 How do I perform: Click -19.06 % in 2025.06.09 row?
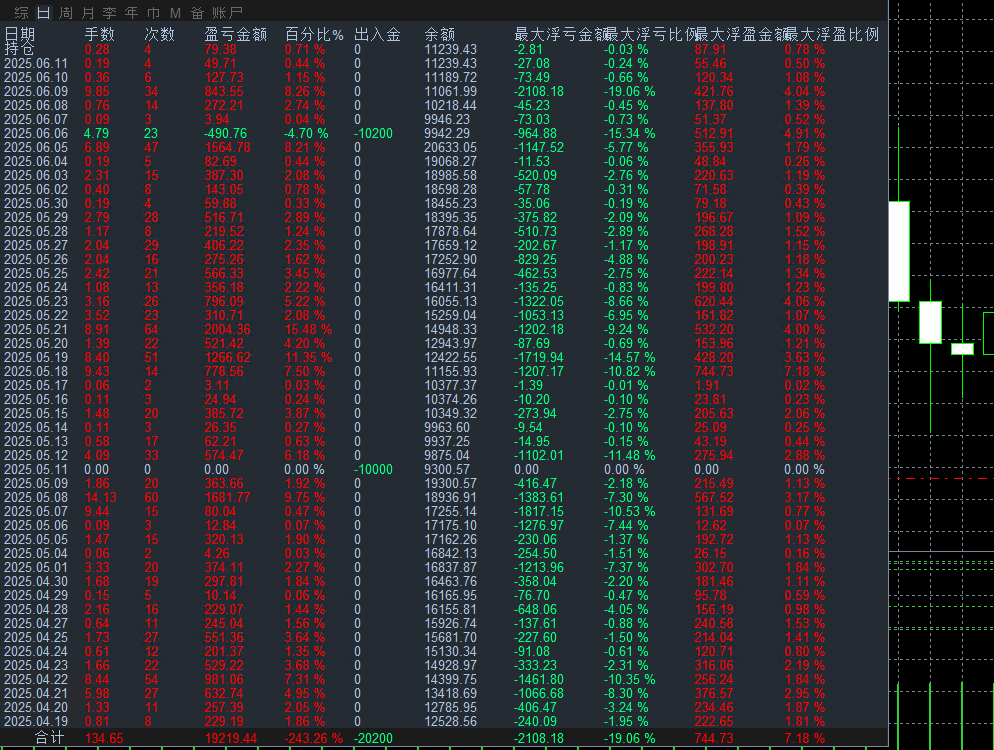[x=629, y=91]
